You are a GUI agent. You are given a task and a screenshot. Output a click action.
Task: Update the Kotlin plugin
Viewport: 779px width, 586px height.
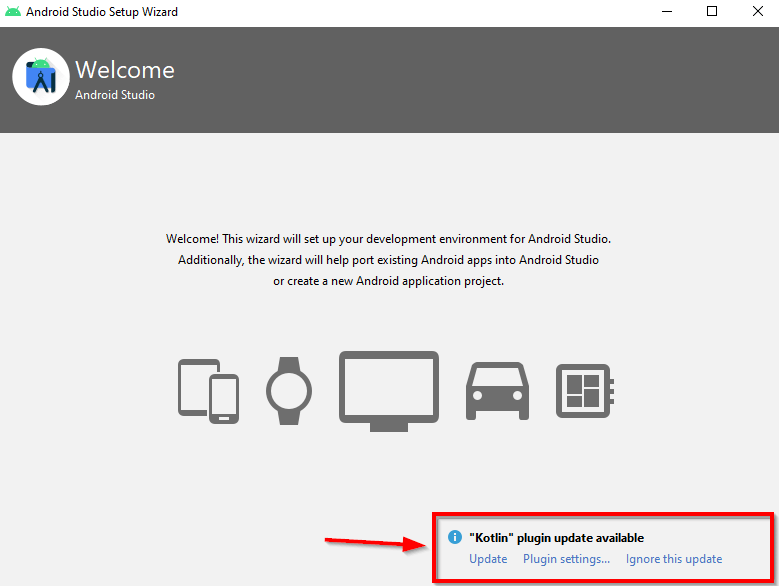pyautogui.click(x=488, y=559)
